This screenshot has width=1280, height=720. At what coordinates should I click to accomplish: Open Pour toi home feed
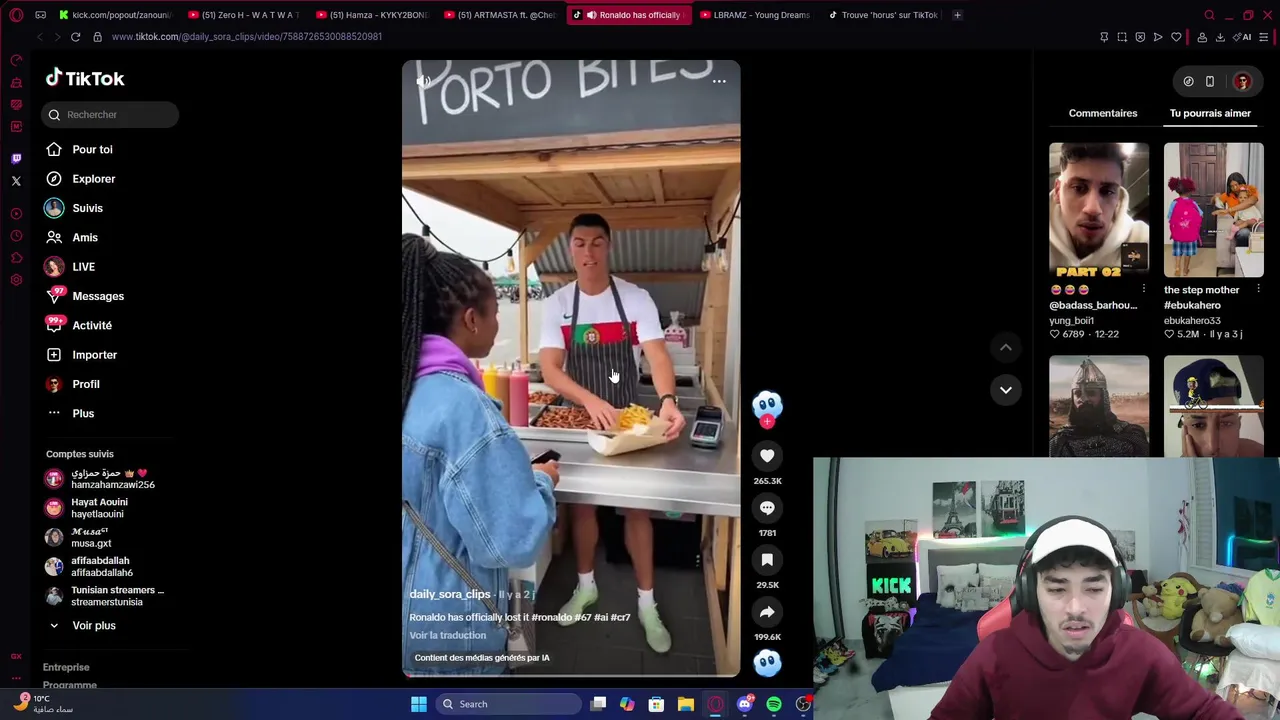[x=92, y=149]
